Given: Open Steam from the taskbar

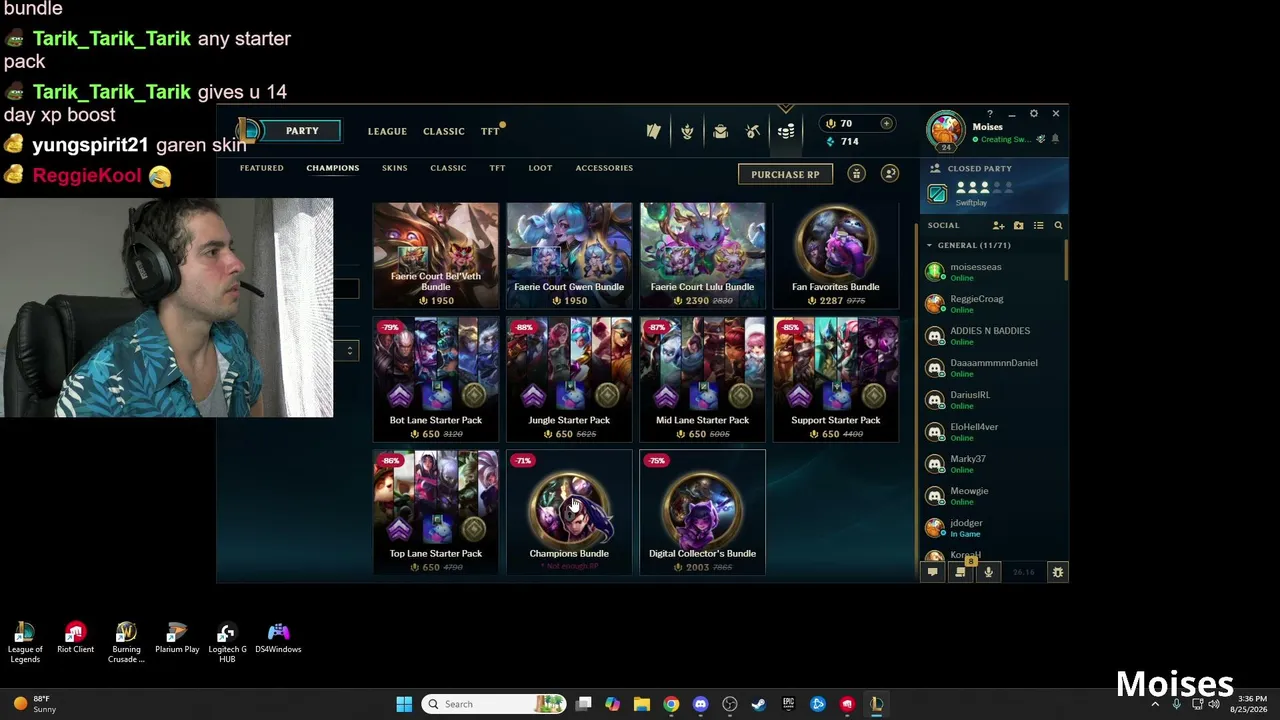Looking at the screenshot, I should coord(759,704).
